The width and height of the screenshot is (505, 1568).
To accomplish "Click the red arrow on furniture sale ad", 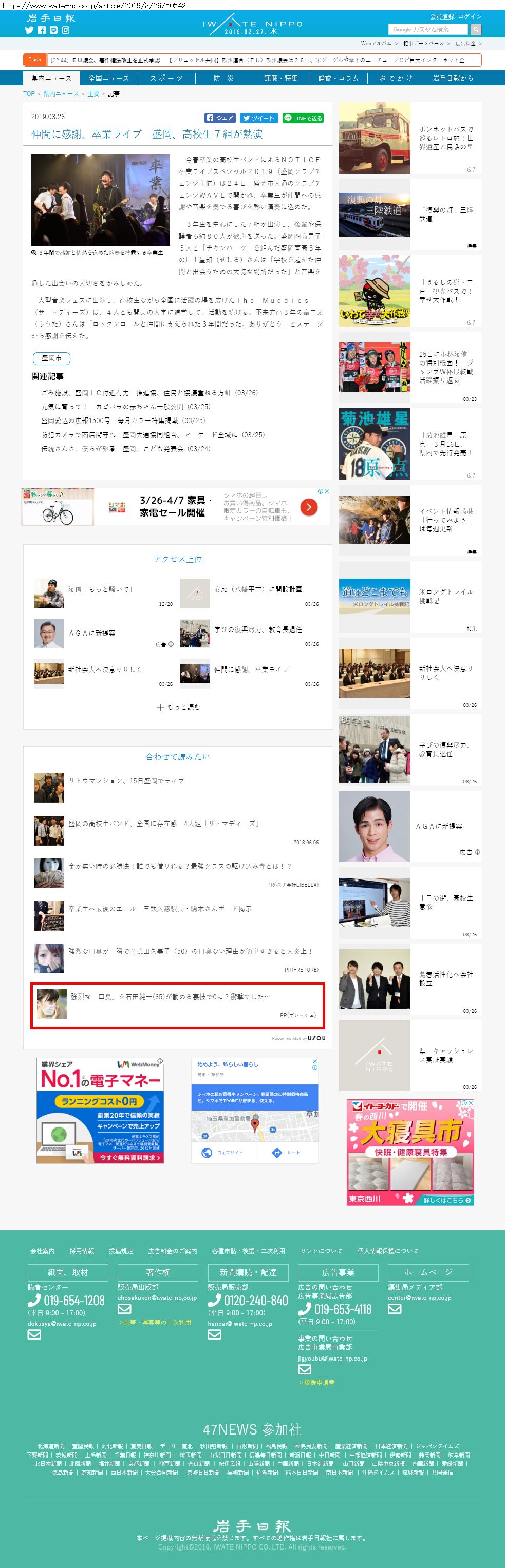I will click(309, 506).
